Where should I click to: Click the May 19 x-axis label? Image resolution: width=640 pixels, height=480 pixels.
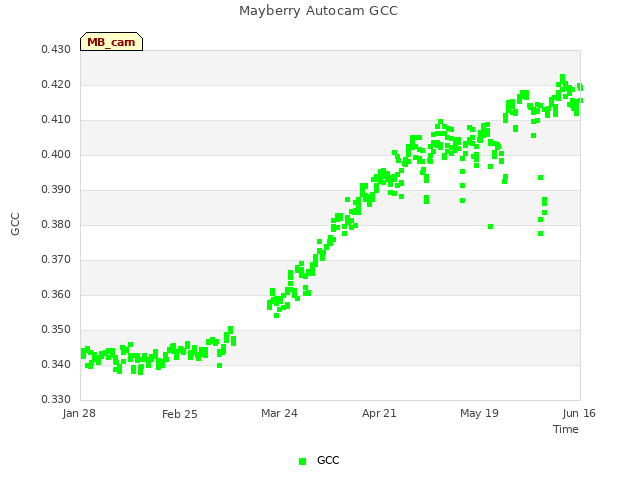(479, 413)
